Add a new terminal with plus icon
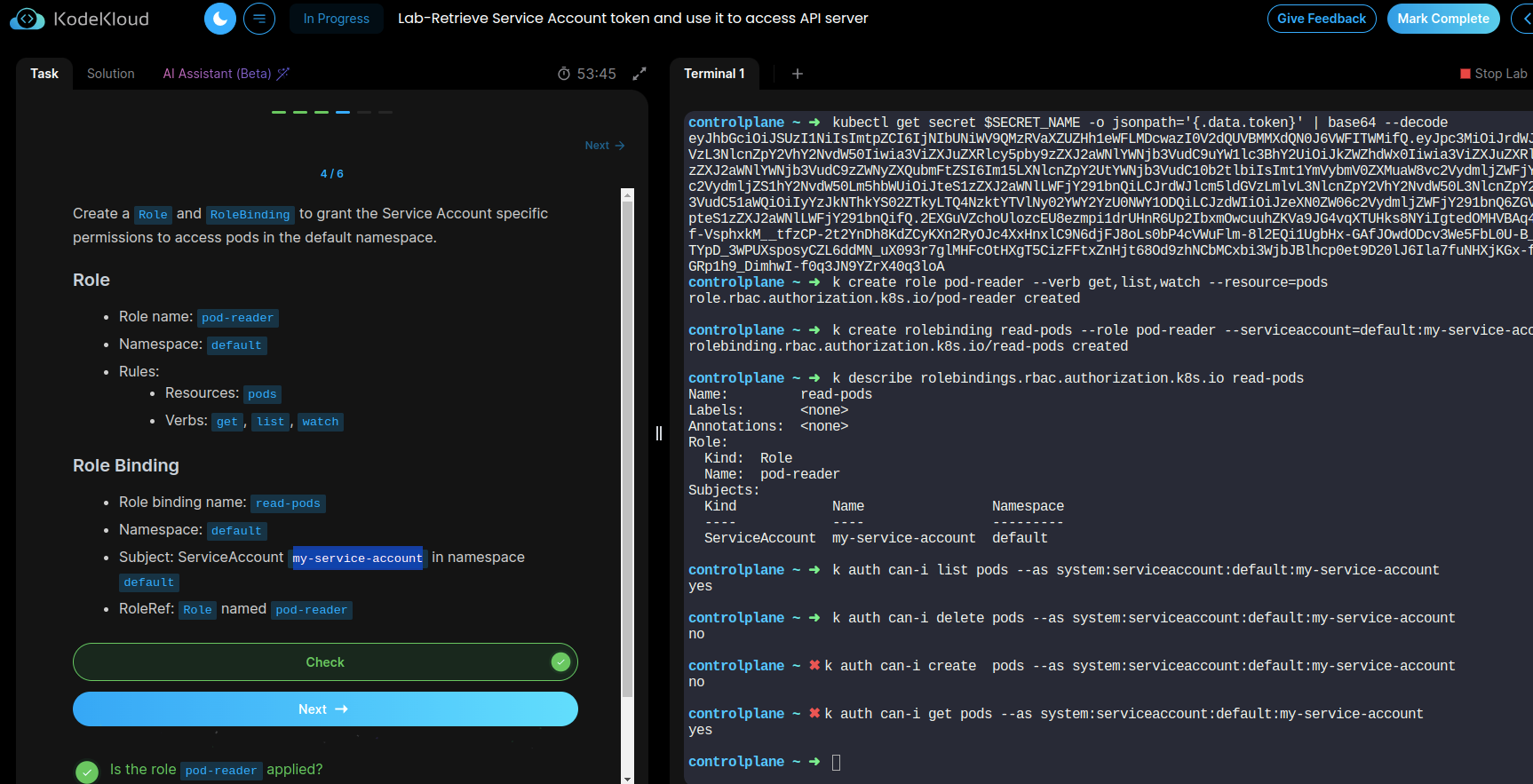Image resolution: width=1533 pixels, height=784 pixels. 797,74
